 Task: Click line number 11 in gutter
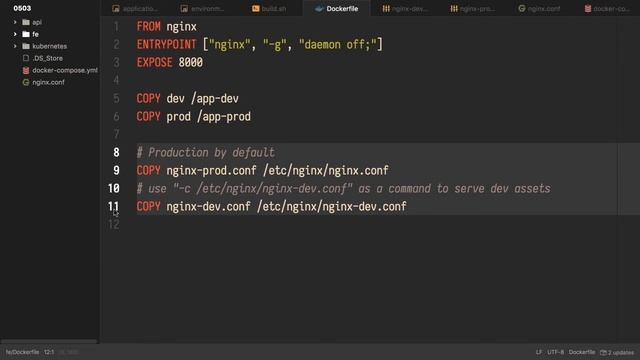click(113, 207)
